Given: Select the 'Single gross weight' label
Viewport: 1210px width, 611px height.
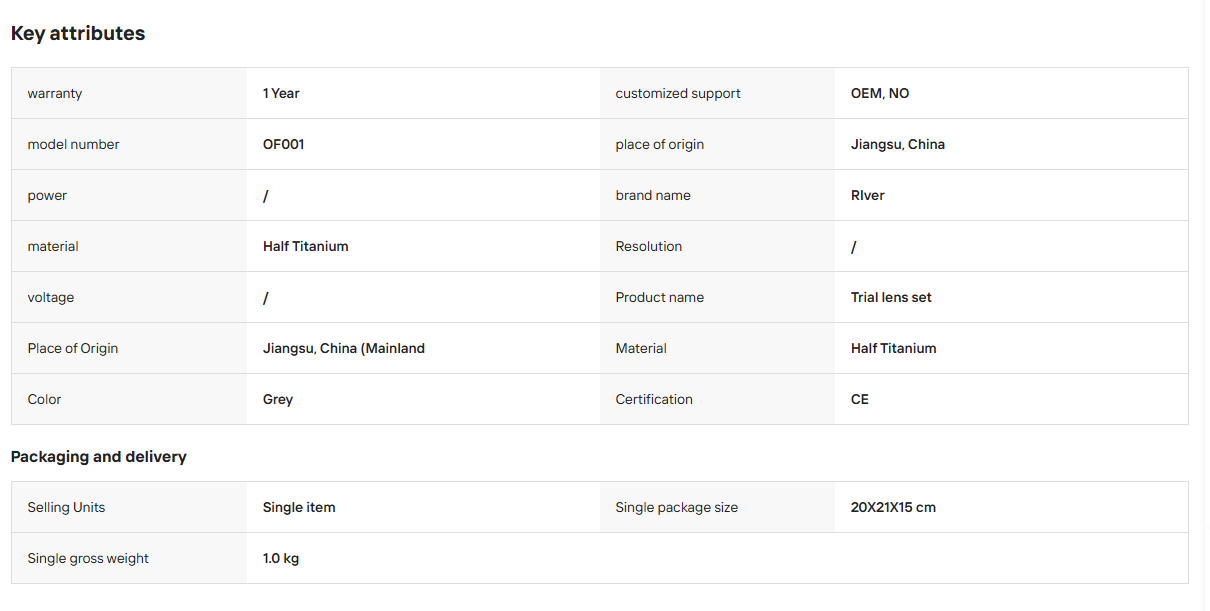Looking at the screenshot, I should click(88, 558).
